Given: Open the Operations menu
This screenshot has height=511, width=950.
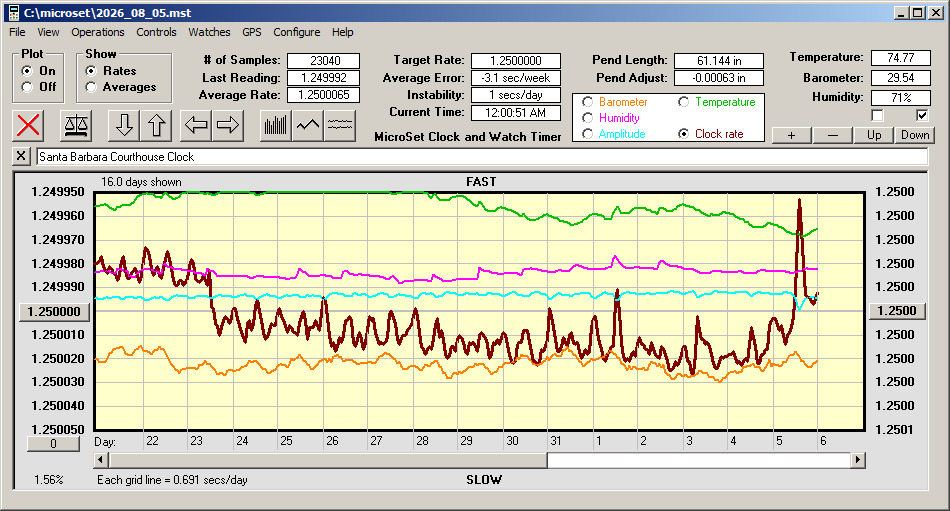Looking at the screenshot, I should [x=98, y=32].
